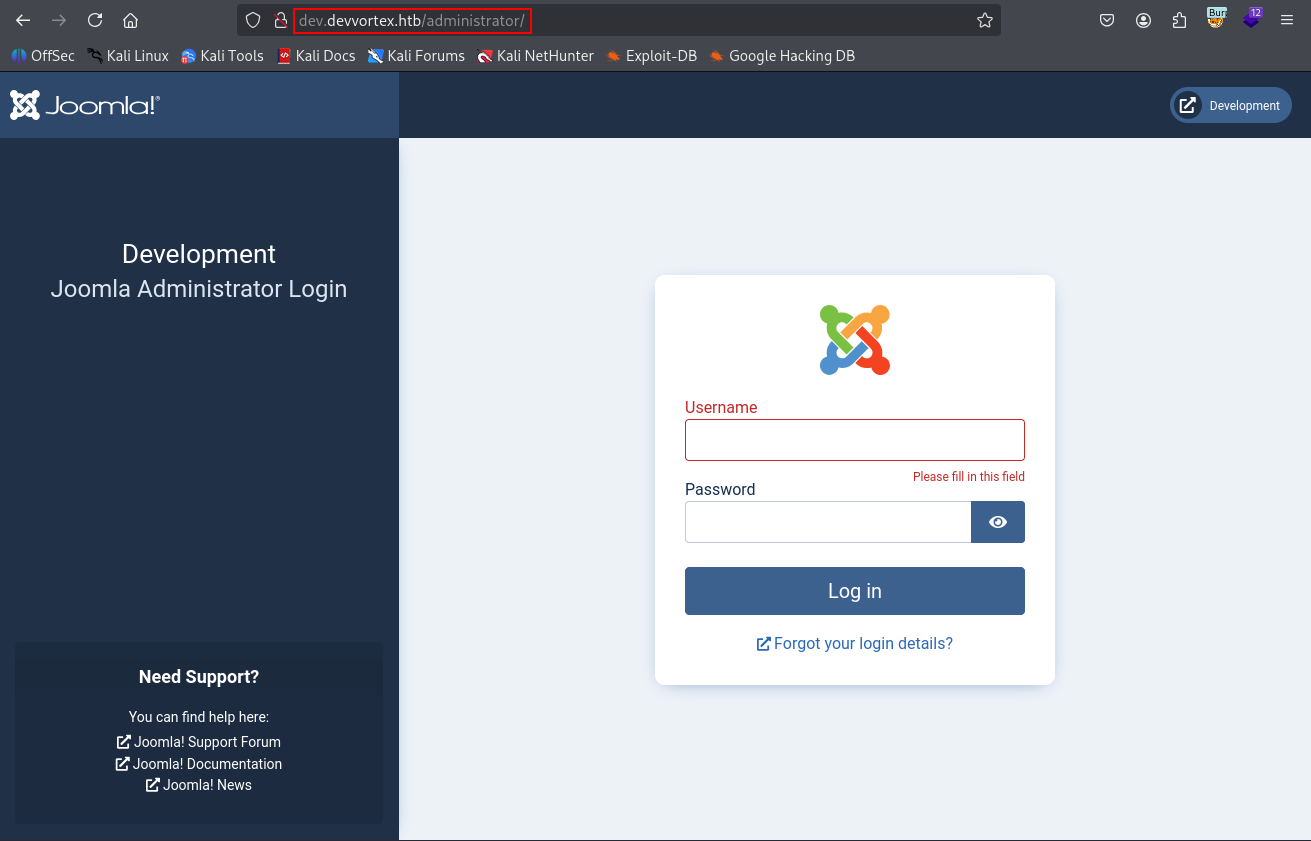The width and height of the screenshot is (1311, 841).
Task: Open the Kali Docs bookmark
Action: [x=316, y=56]
